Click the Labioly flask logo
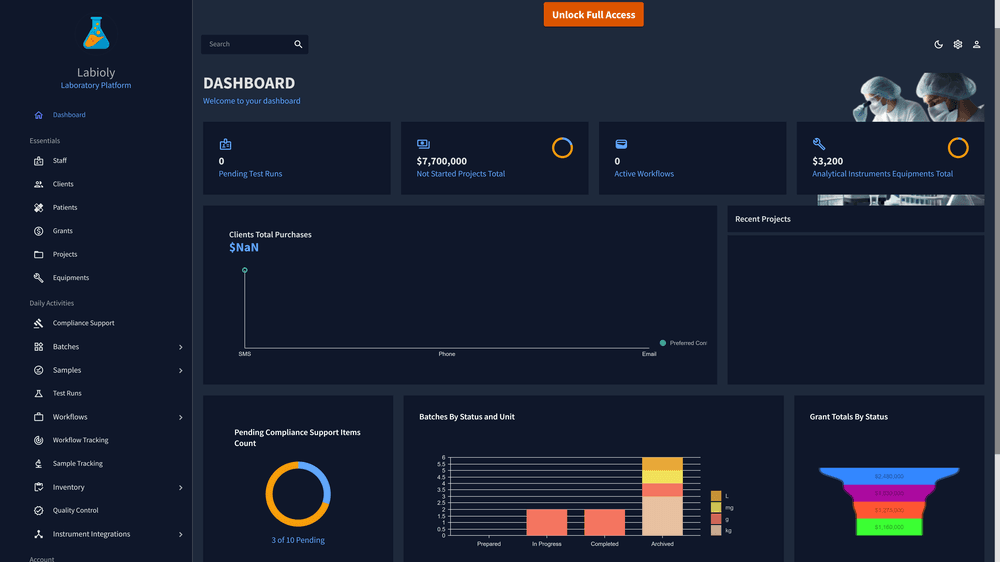The height and width of the screenshot is (562, 1000). click(x=96, y=33)
